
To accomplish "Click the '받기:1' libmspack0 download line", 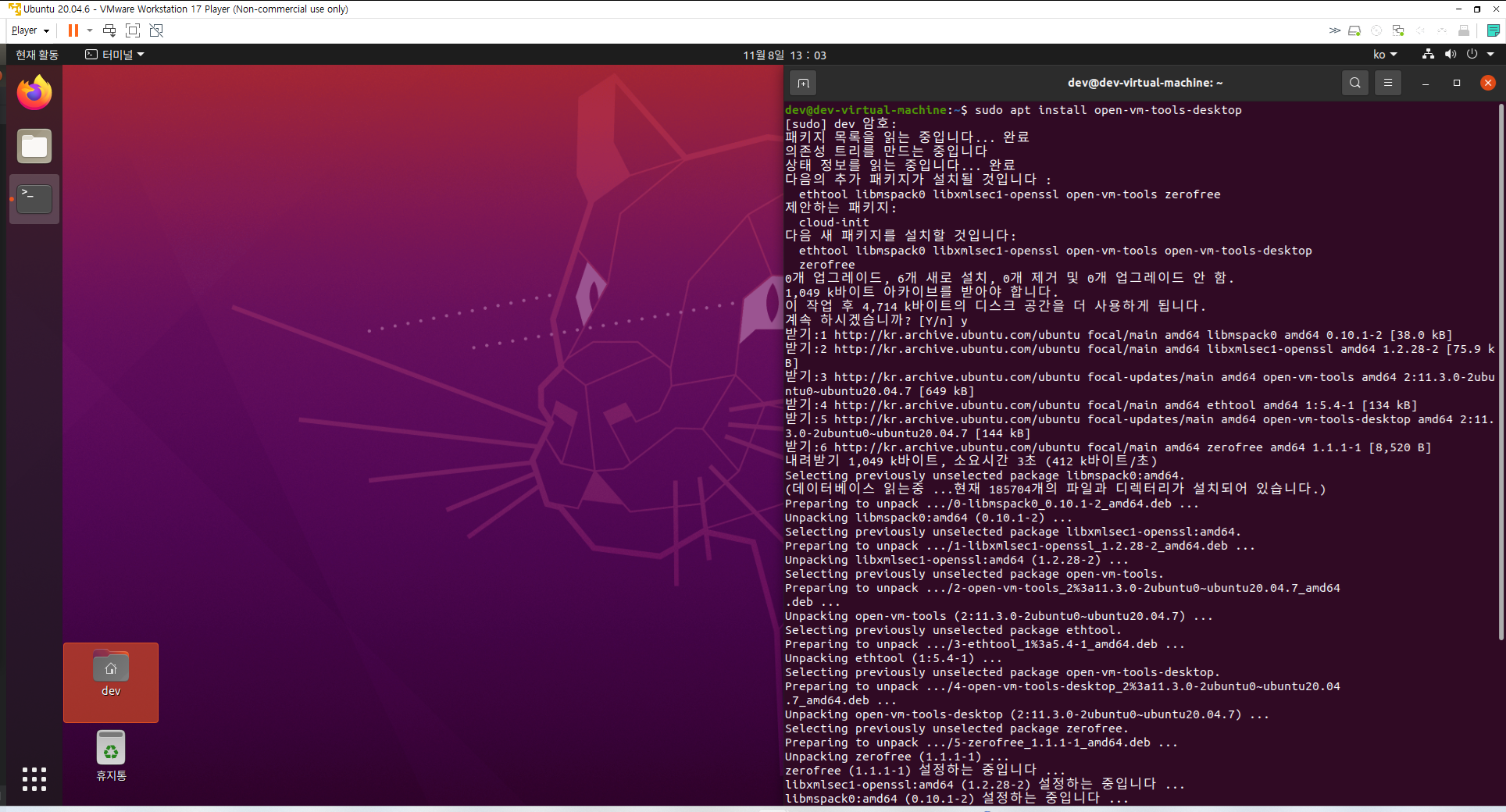I will tap(1119, 335).
